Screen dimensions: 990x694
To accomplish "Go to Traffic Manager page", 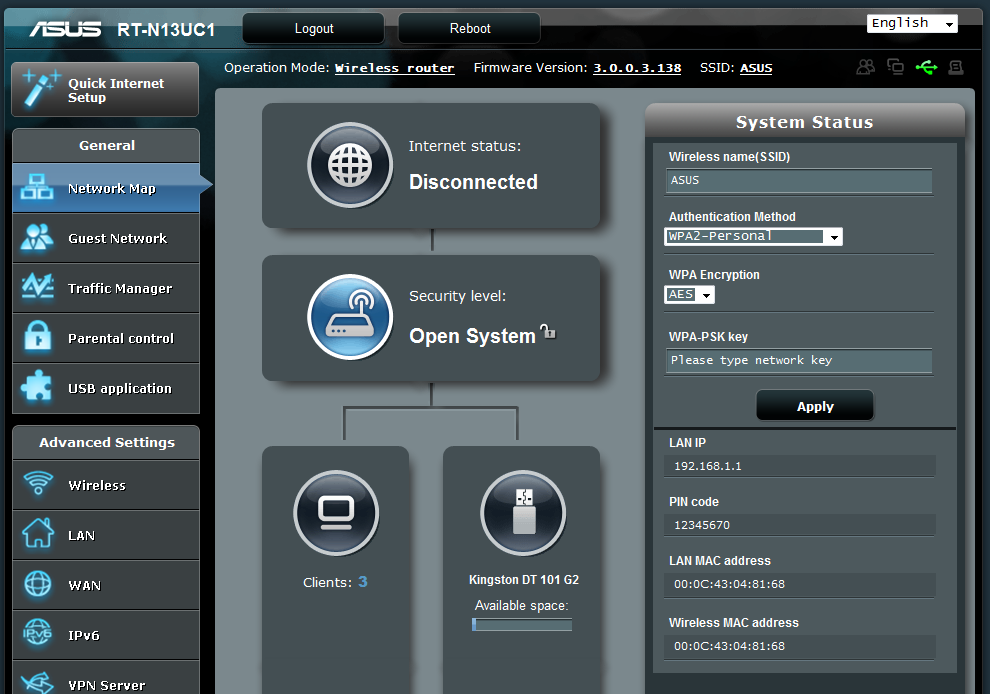I will pos(106,288).
